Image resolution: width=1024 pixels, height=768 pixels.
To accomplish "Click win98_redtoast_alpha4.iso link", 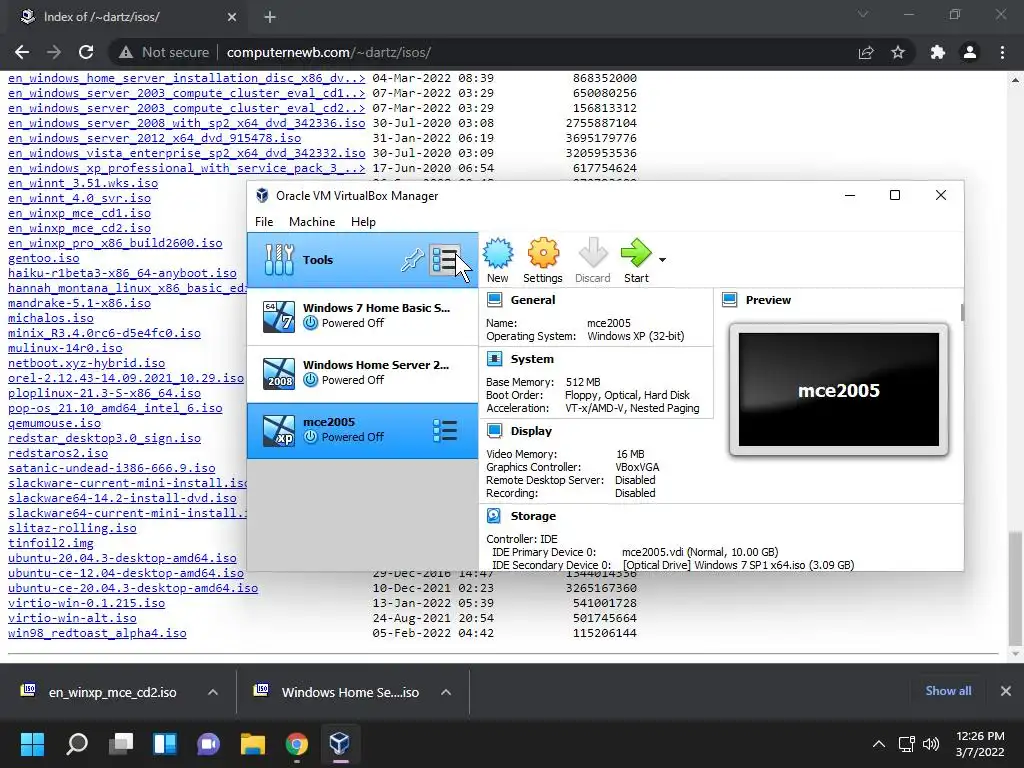I will (97, 633).
